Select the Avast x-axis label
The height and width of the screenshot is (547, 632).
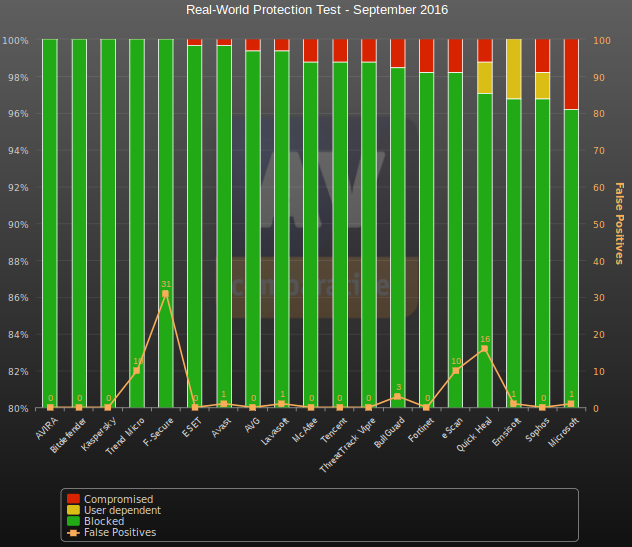pyautogui.click(x=221, y=428)
